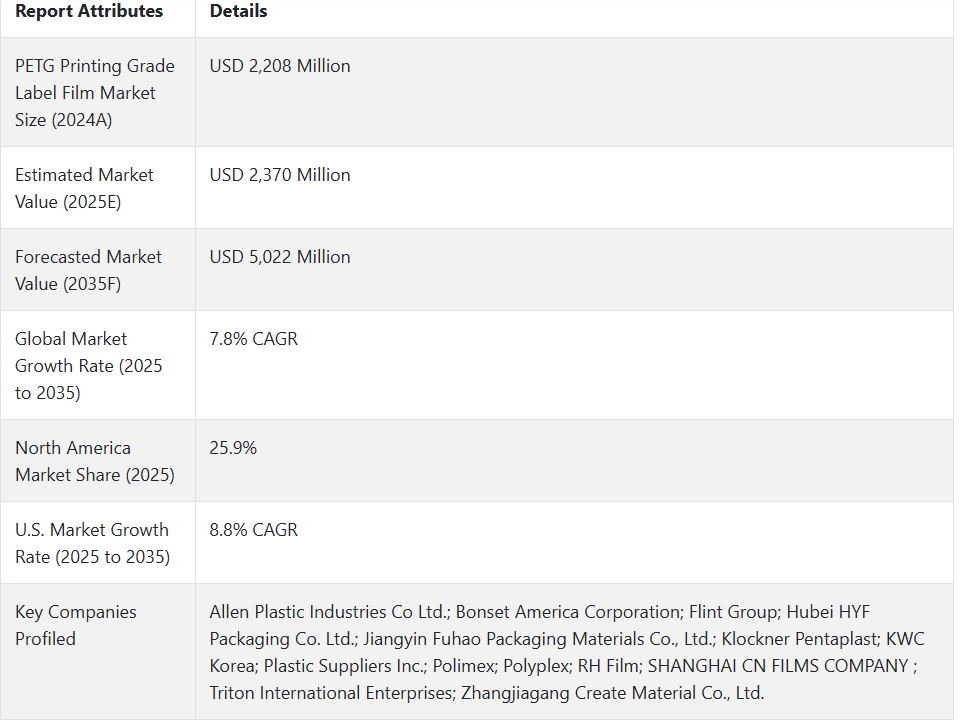Click the 8.8% CAGR value
Screen dimensions: 959x728
point(253,530)
